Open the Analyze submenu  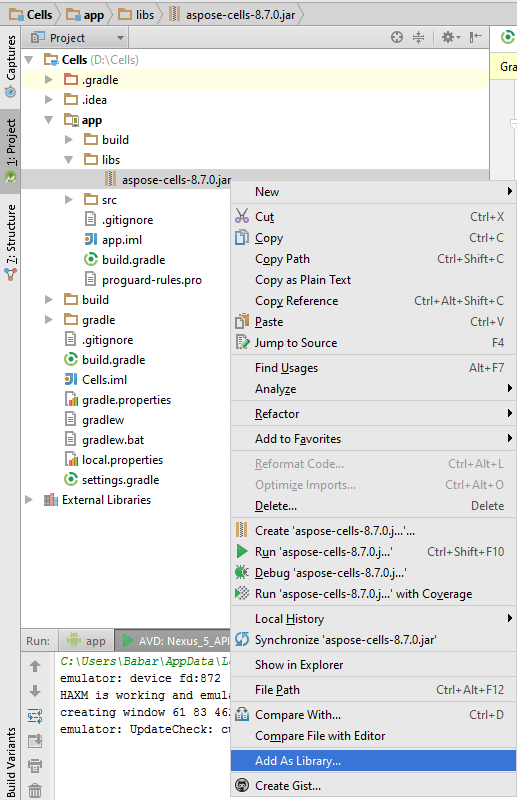[x=373, y=388]
